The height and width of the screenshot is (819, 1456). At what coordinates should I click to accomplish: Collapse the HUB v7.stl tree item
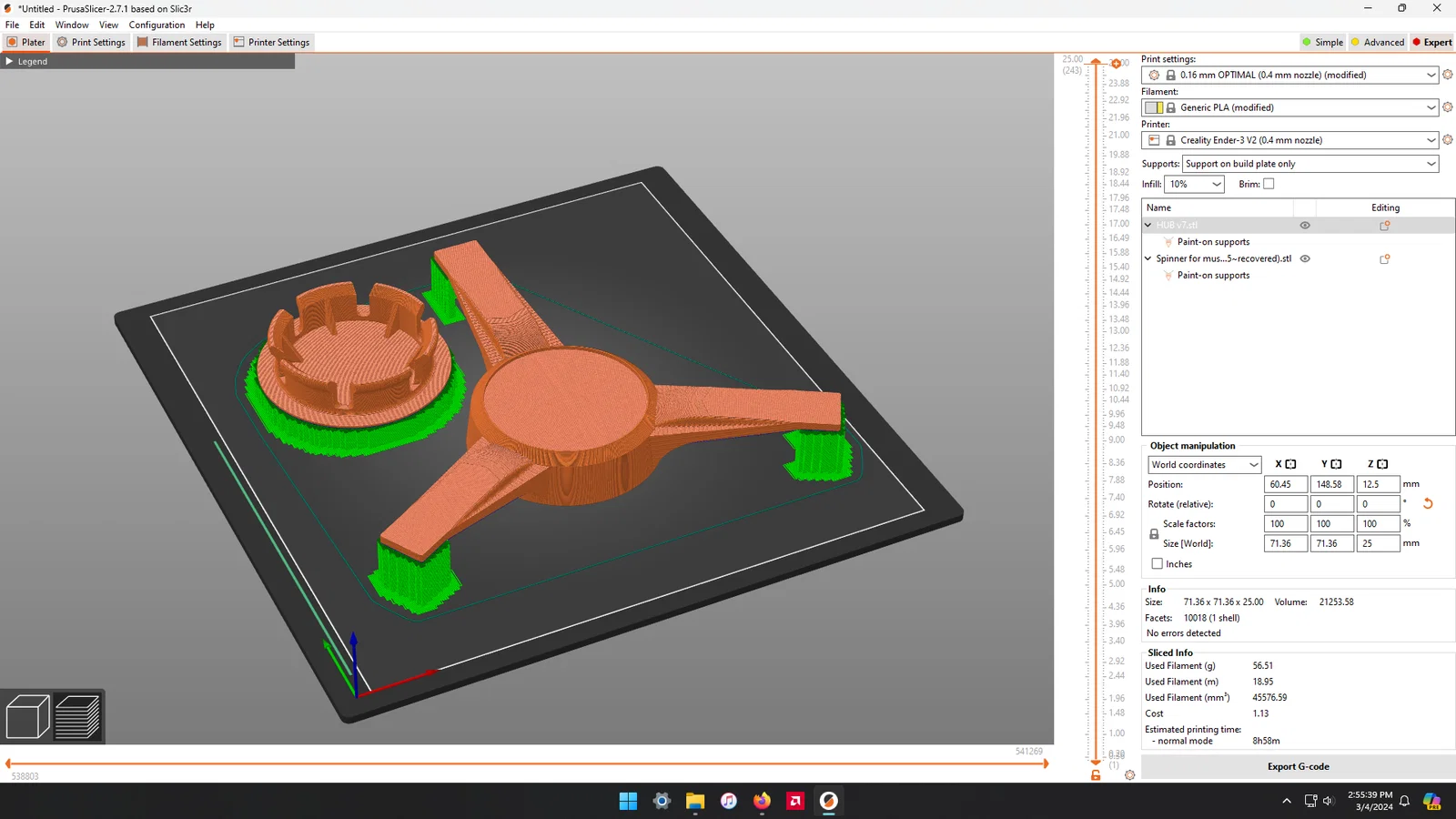click(x=1148, y=226)
